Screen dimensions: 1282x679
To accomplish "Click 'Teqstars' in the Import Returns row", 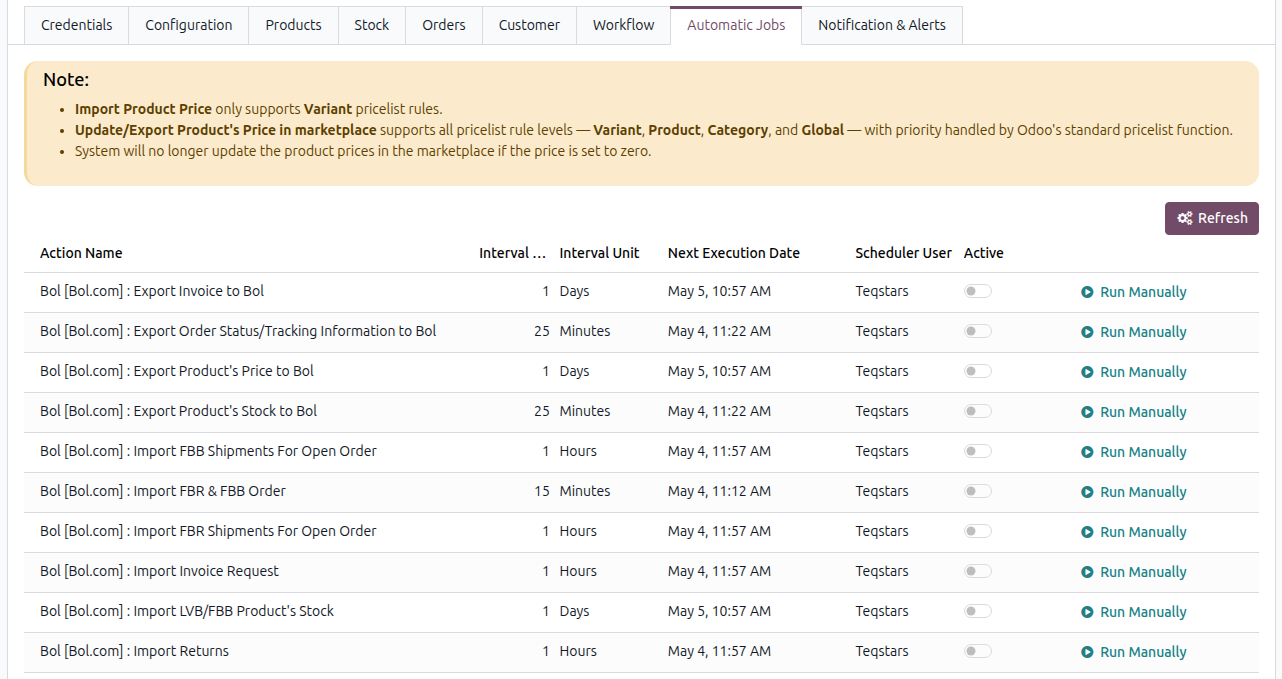I will click(x=882, y=651).
